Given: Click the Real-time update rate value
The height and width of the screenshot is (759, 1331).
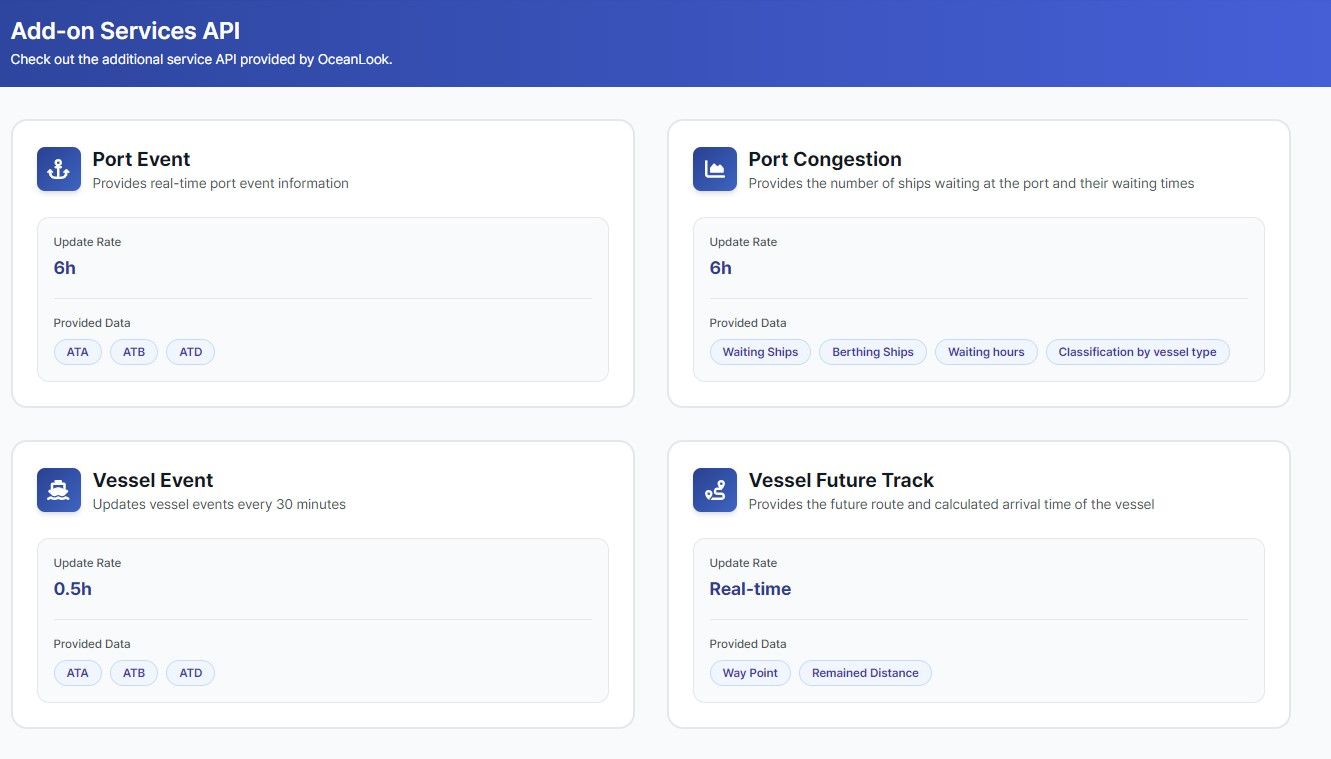Looking at the screenshot, I should click(750, 589).
